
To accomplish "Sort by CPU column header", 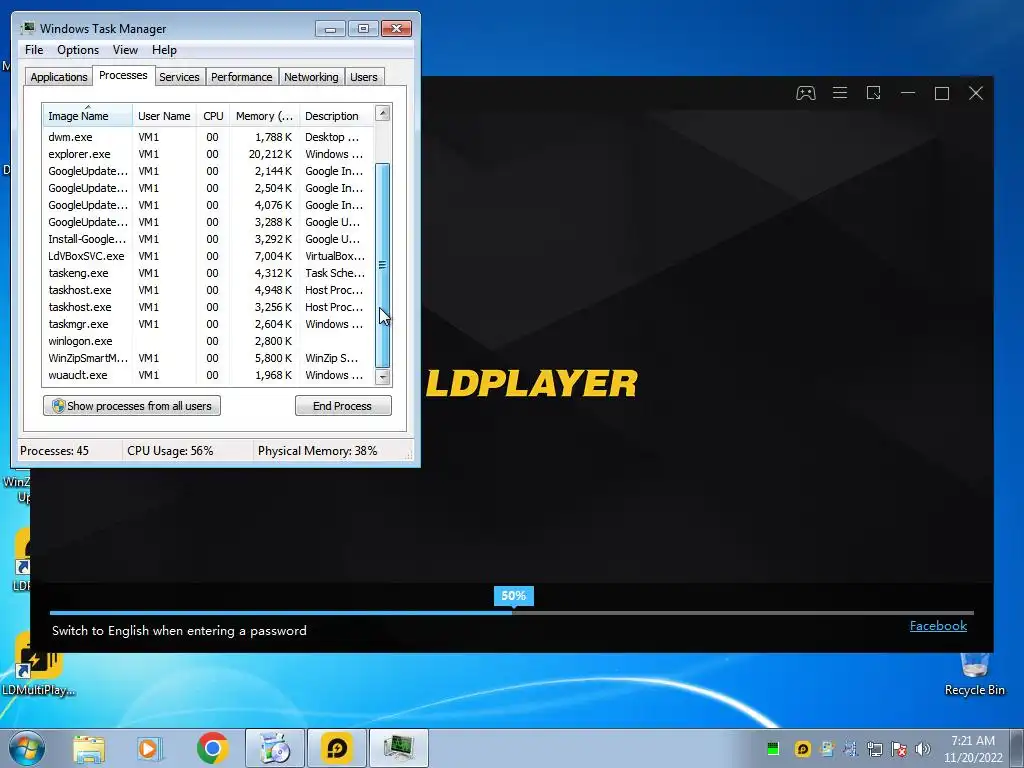I will (213, 116).
